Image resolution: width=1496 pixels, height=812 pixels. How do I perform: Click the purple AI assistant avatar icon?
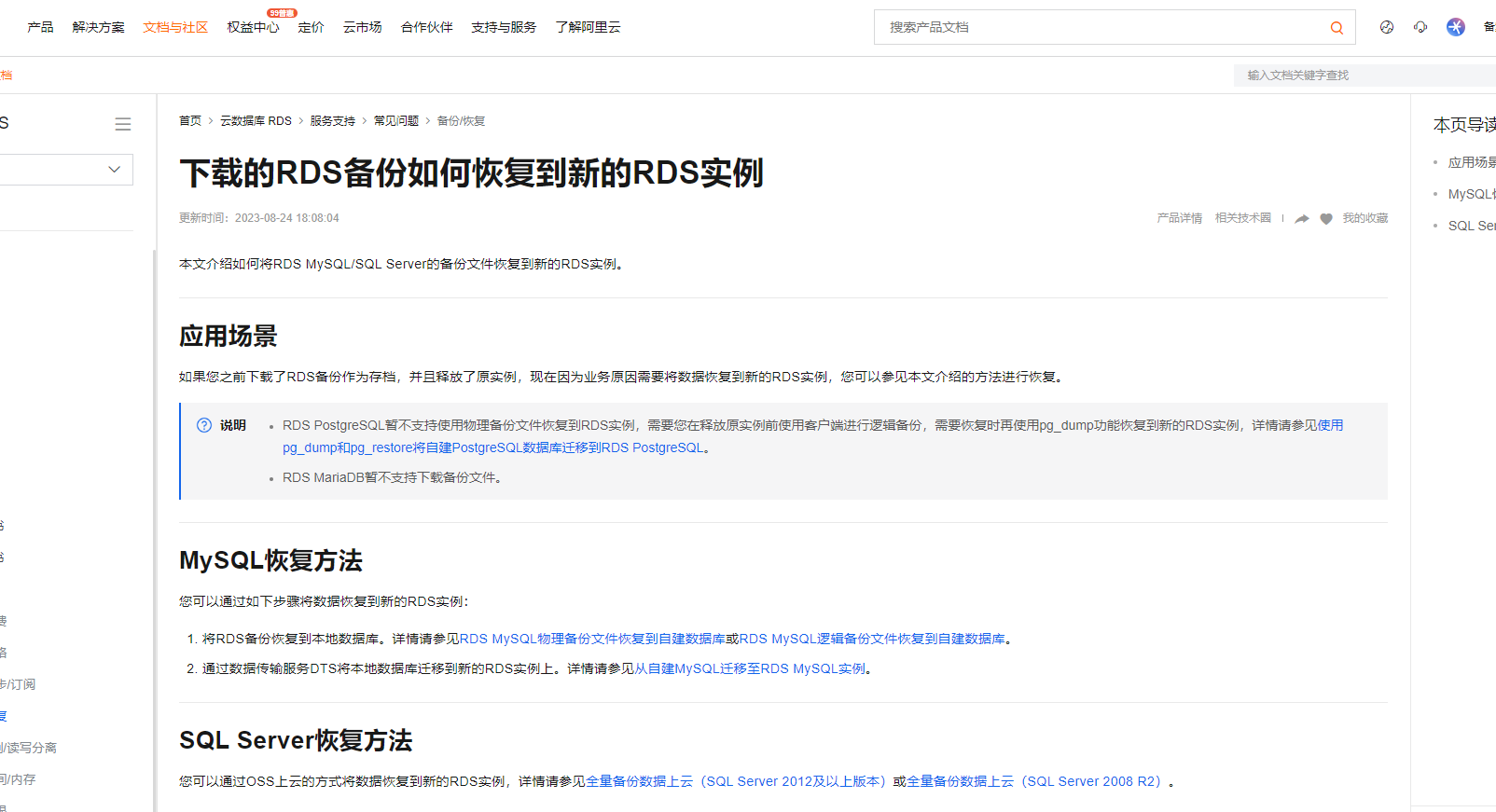pos(1456,27)
